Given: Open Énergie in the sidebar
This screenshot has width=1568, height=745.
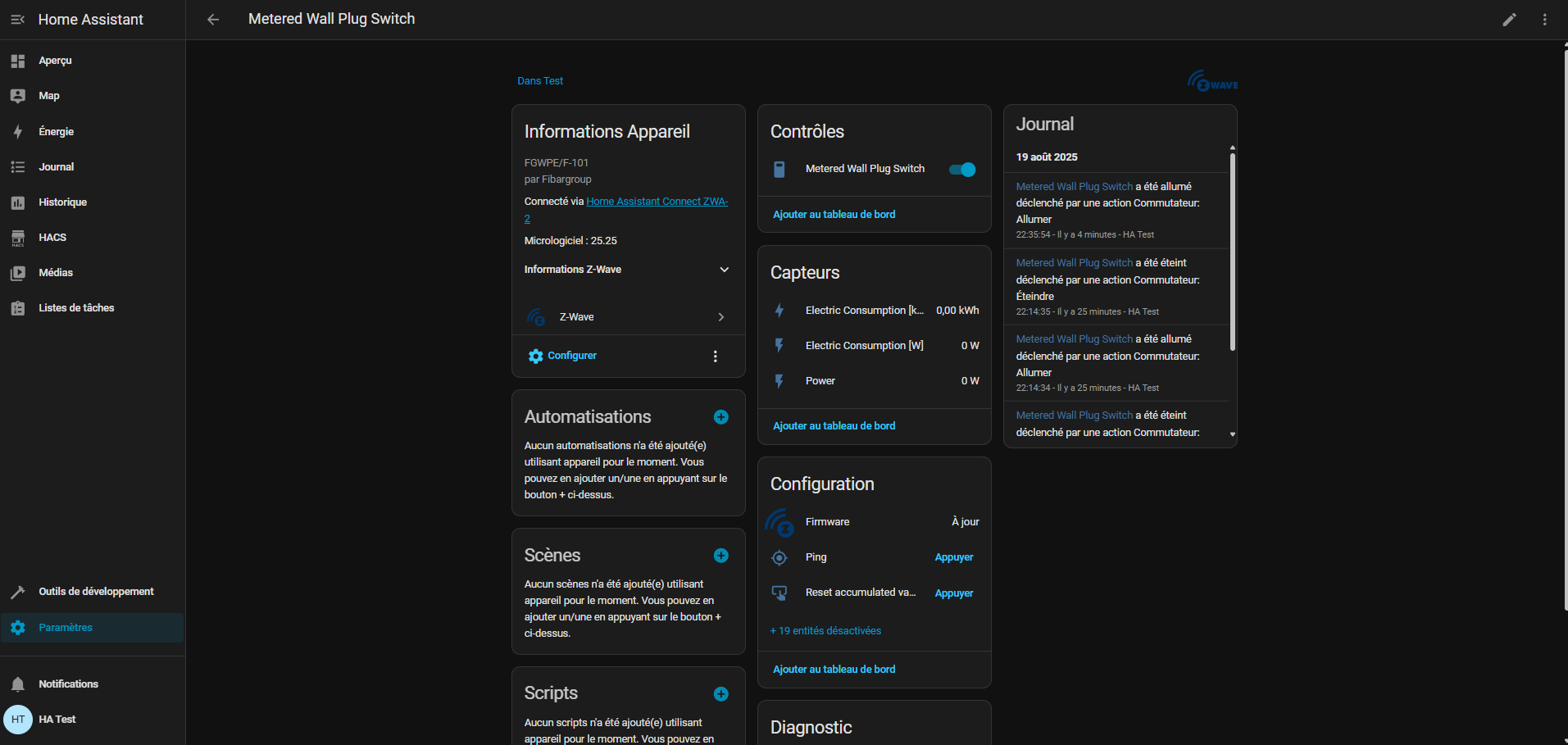Looking at the screenshot, I should (56, 132).
